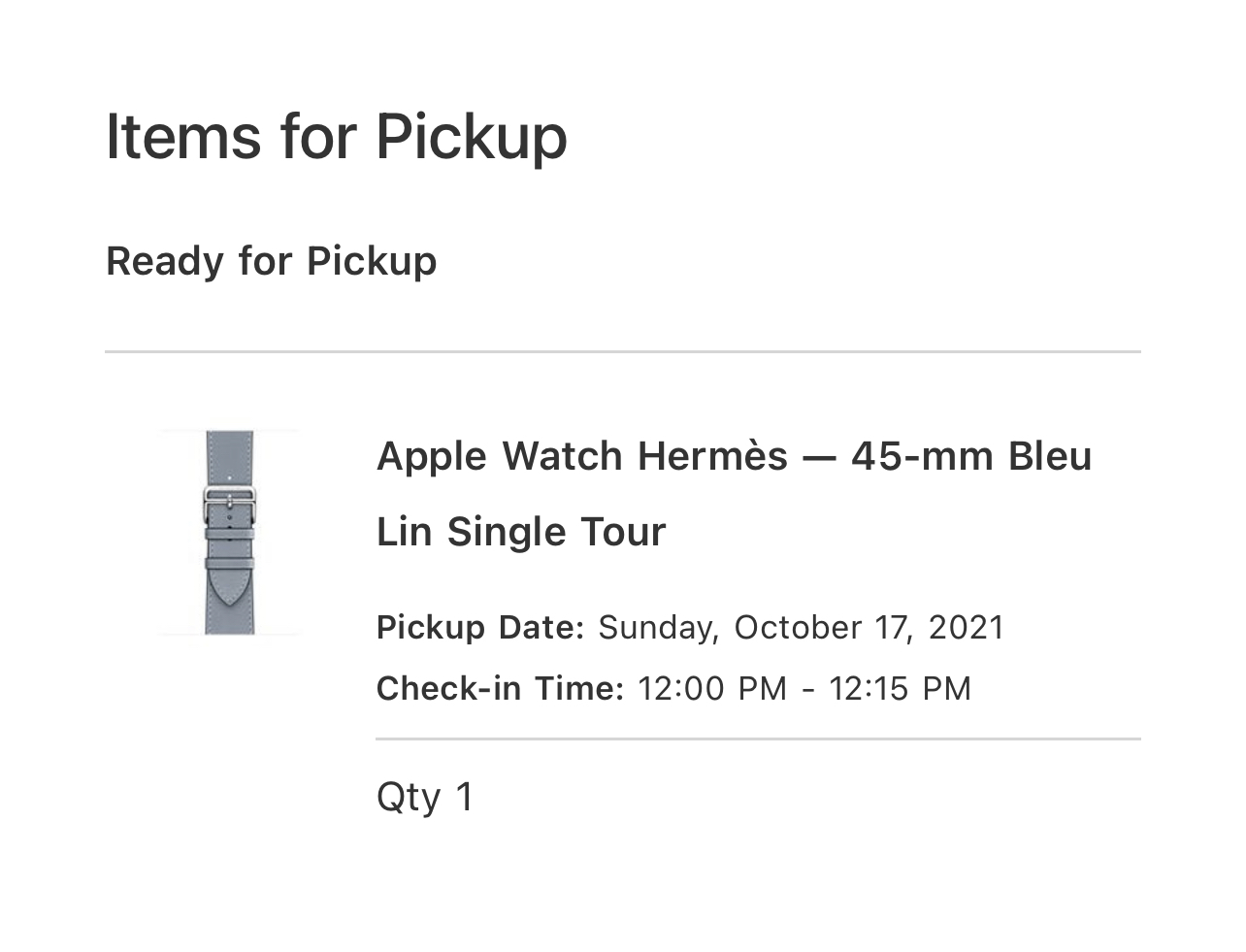Click the "Lin Single Tour" title line
The image size is (1246, 952).
click(521, 532)
